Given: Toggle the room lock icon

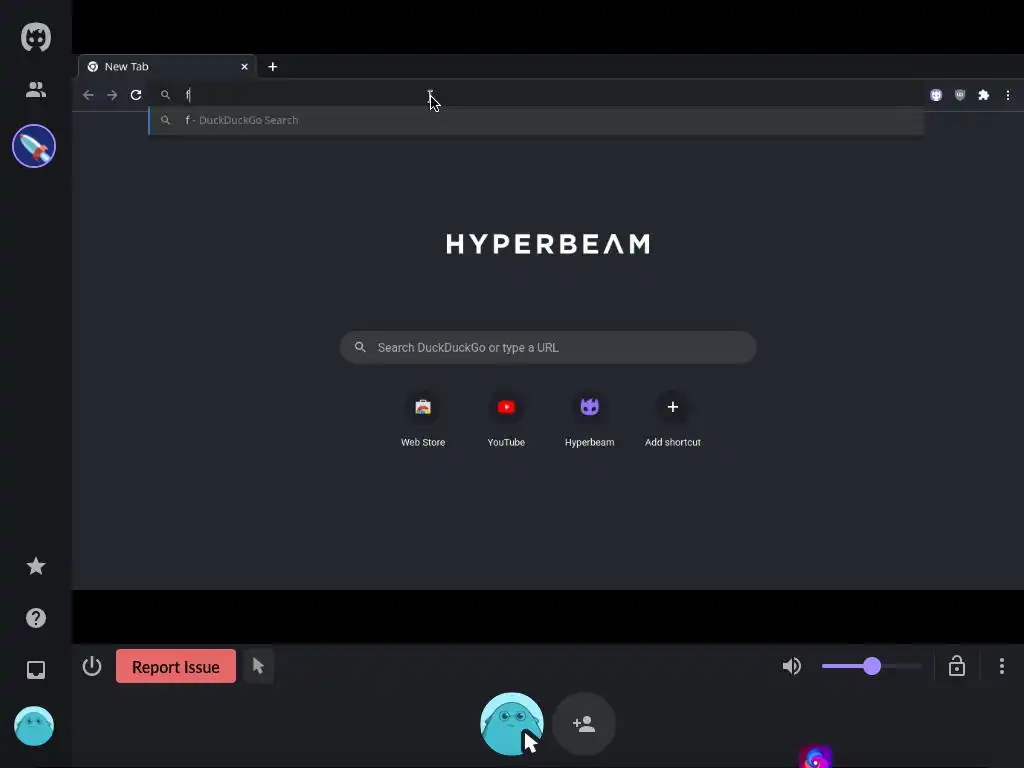Looking at the screenshot, I should point(957,666).
